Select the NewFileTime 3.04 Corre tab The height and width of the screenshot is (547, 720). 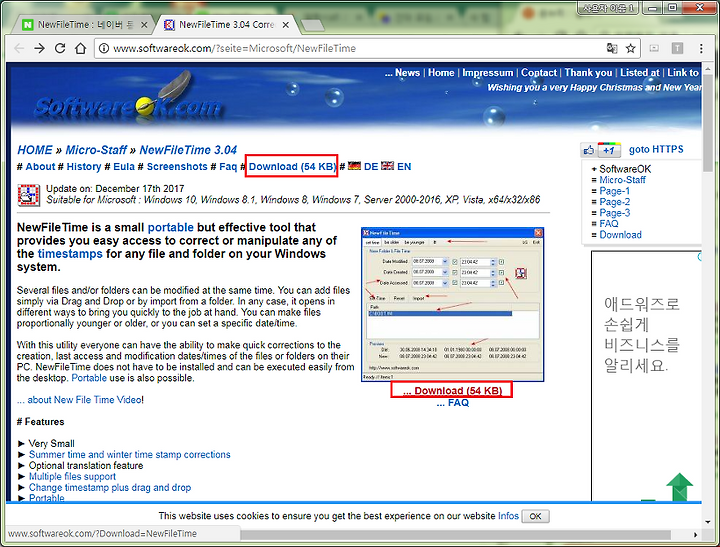click(226, 25)
